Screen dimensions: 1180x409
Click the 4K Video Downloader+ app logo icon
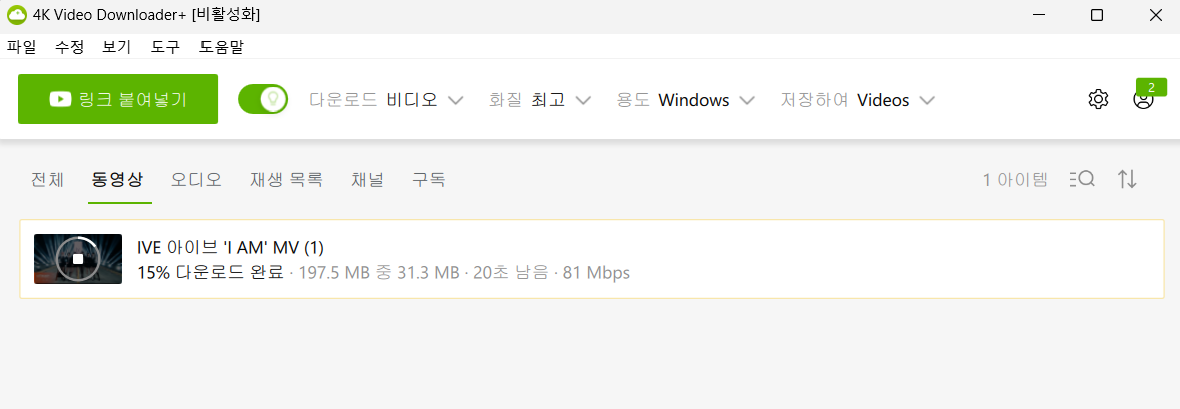(17, 15)
